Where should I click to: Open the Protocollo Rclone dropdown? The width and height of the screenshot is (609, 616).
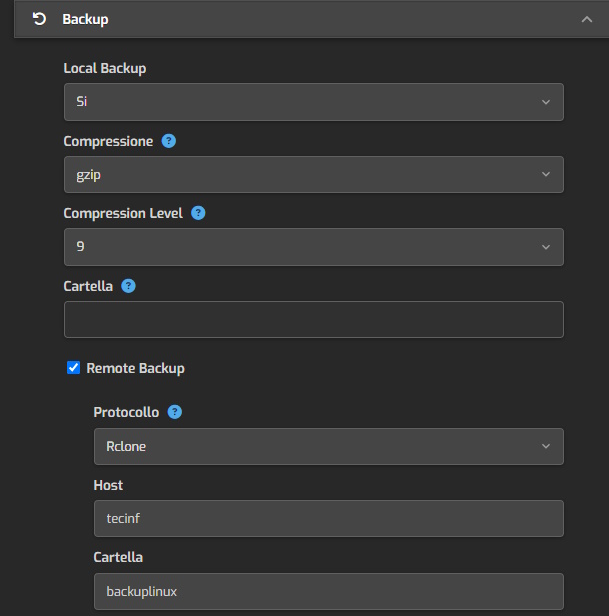click(x=328, y=446)
